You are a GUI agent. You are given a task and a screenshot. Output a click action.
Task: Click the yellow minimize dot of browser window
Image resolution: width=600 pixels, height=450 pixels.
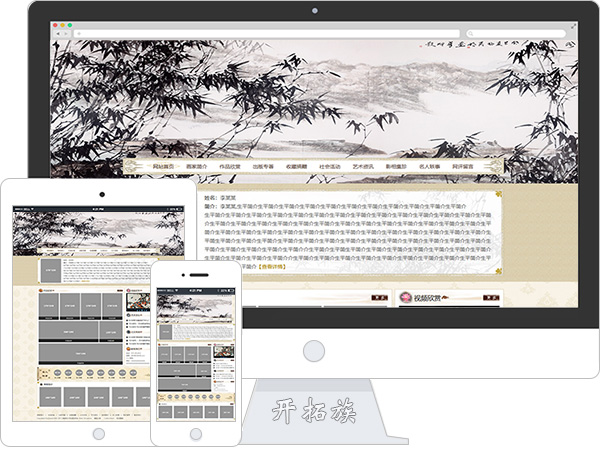point(62,25)
